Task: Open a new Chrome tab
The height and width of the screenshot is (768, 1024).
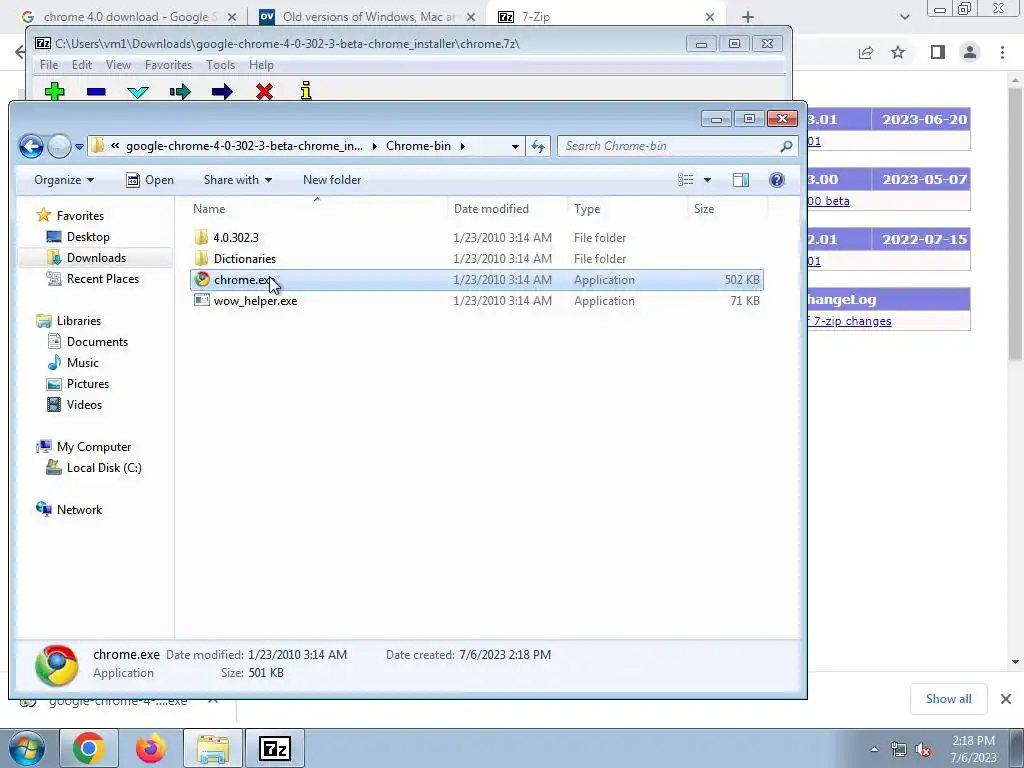Action: coord(748,17)
